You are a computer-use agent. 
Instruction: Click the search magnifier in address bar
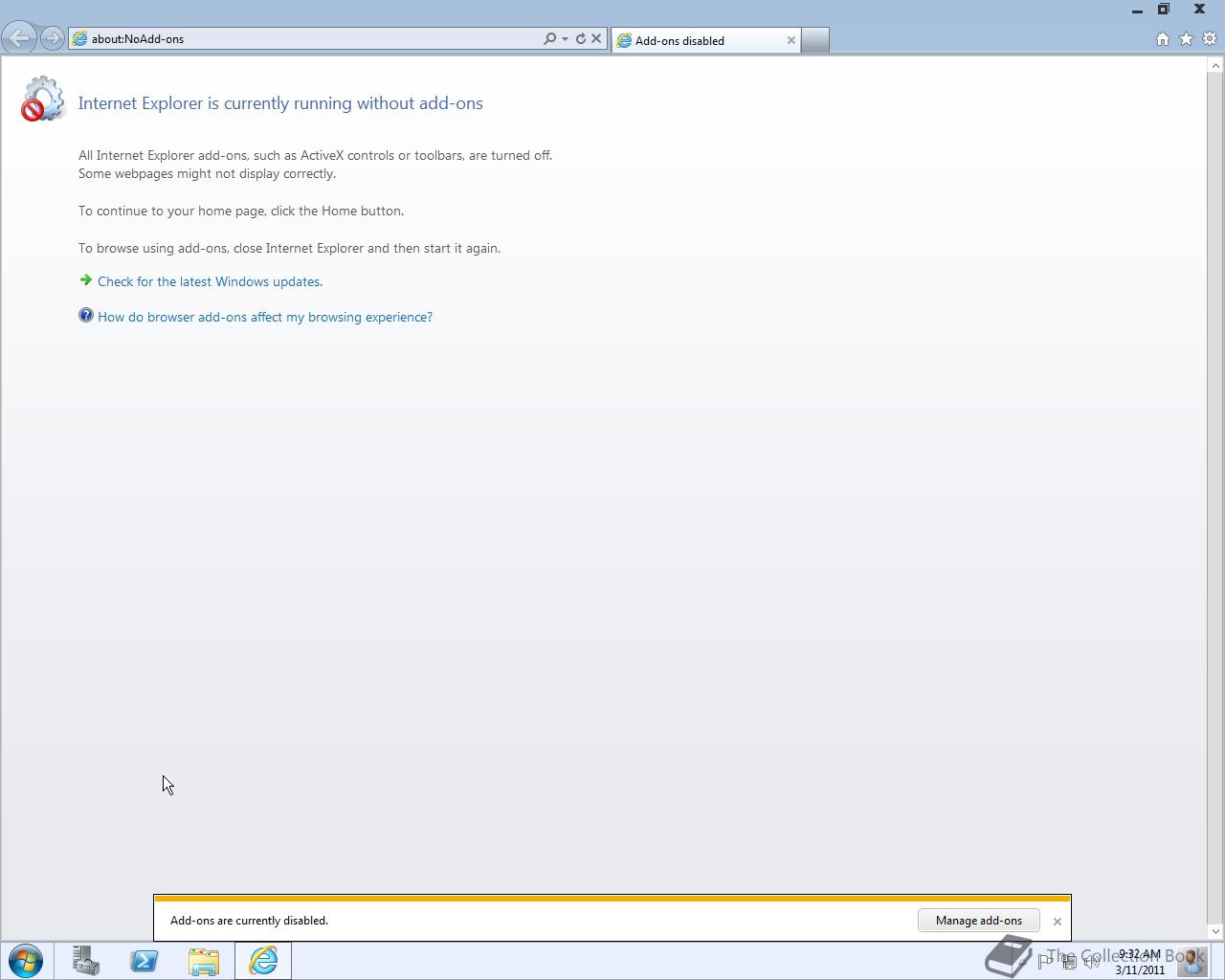click(549, 39)
